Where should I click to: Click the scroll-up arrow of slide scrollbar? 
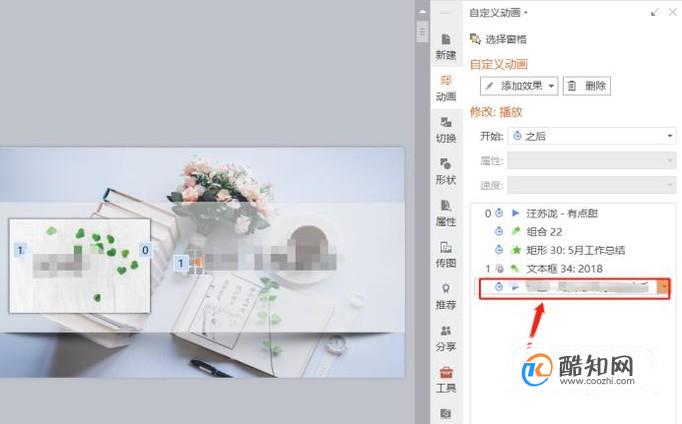[x=422, y=12]
